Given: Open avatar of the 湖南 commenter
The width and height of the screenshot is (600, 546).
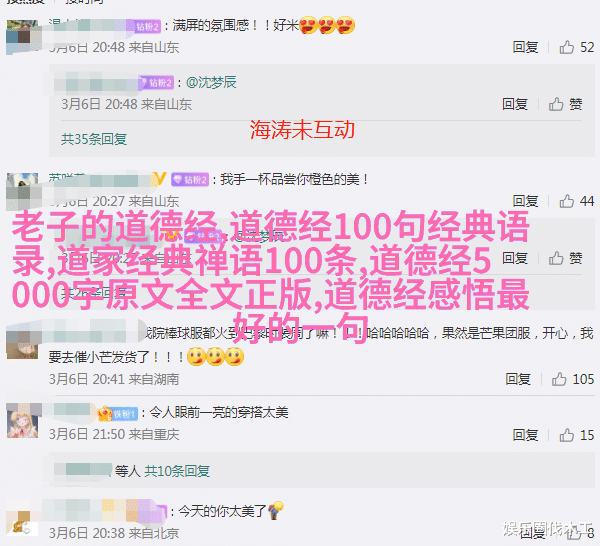Looking at the screenshot, I should (23, 341).
